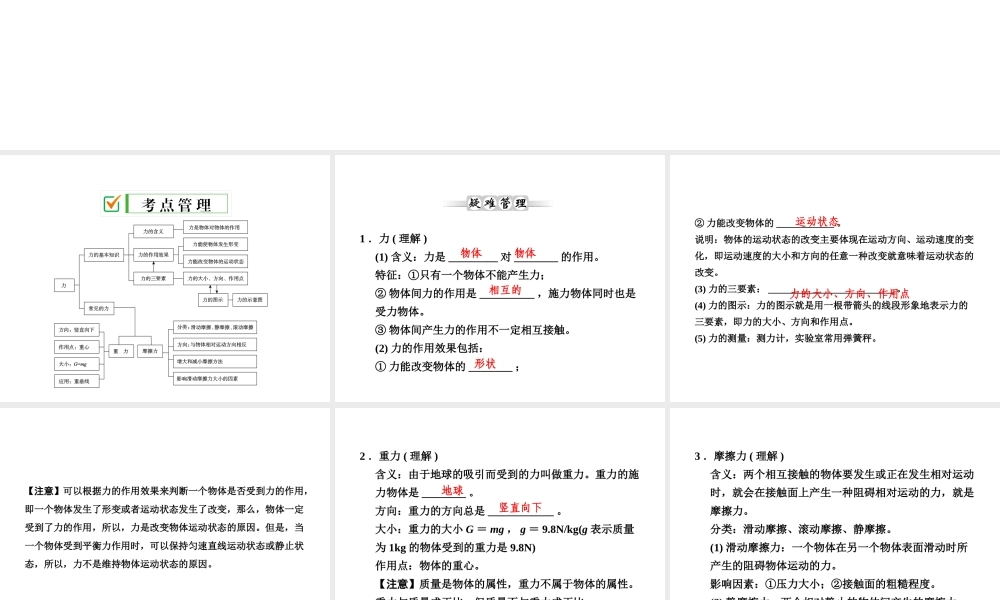Click the red answer 竖直向下
The width and height of the screenshot is (1000, 600).
[520, 508]
